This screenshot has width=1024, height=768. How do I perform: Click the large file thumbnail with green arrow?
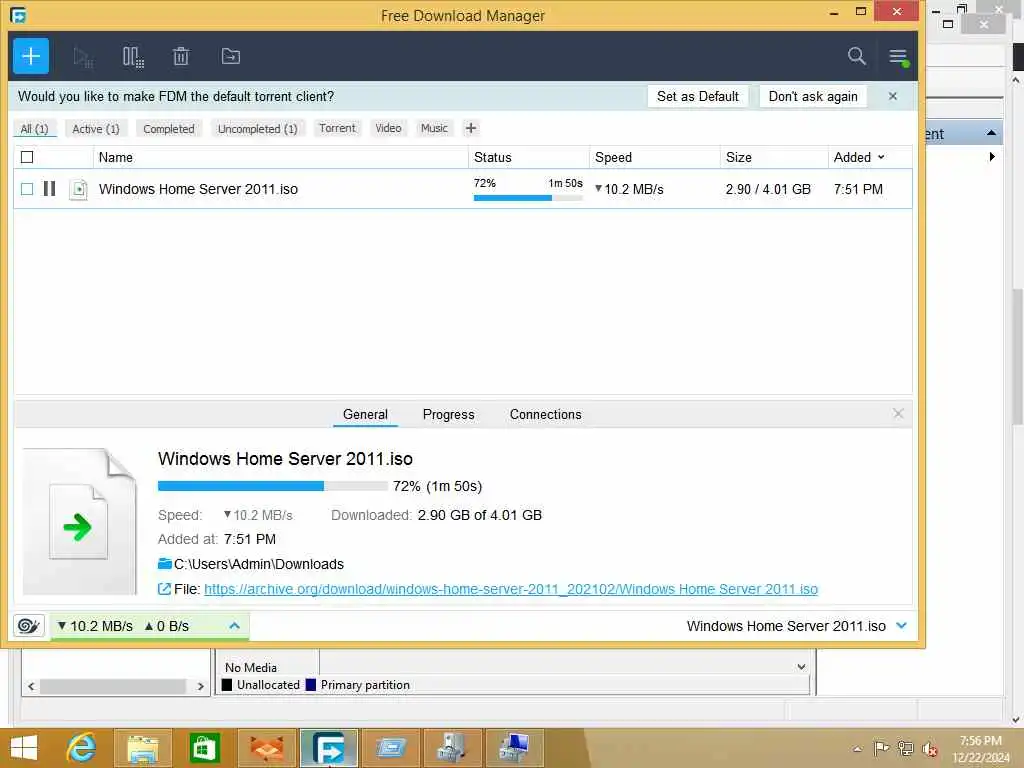(80, 521)
